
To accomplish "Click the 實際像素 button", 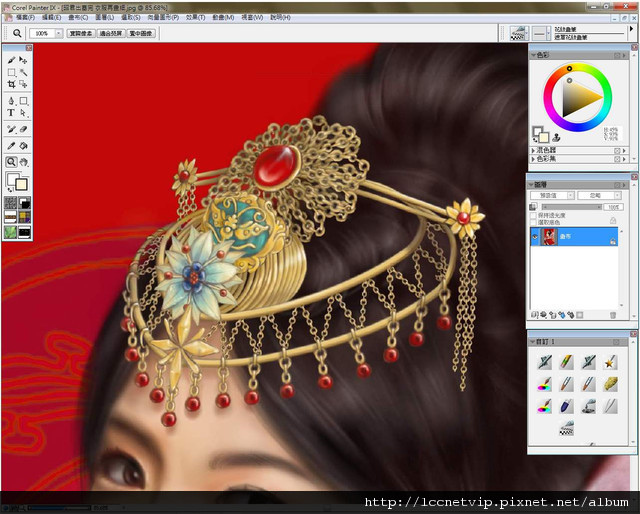I will tap(81, 33).
